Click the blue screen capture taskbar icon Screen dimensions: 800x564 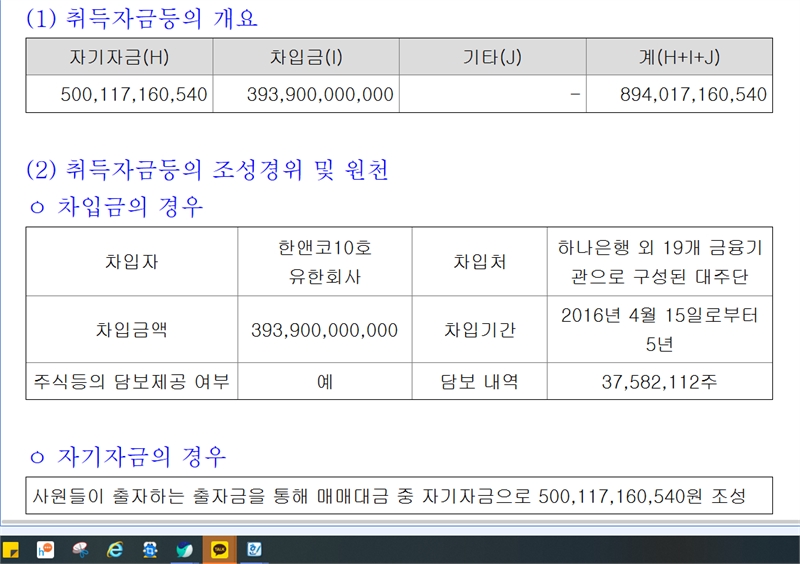[150, 549]
